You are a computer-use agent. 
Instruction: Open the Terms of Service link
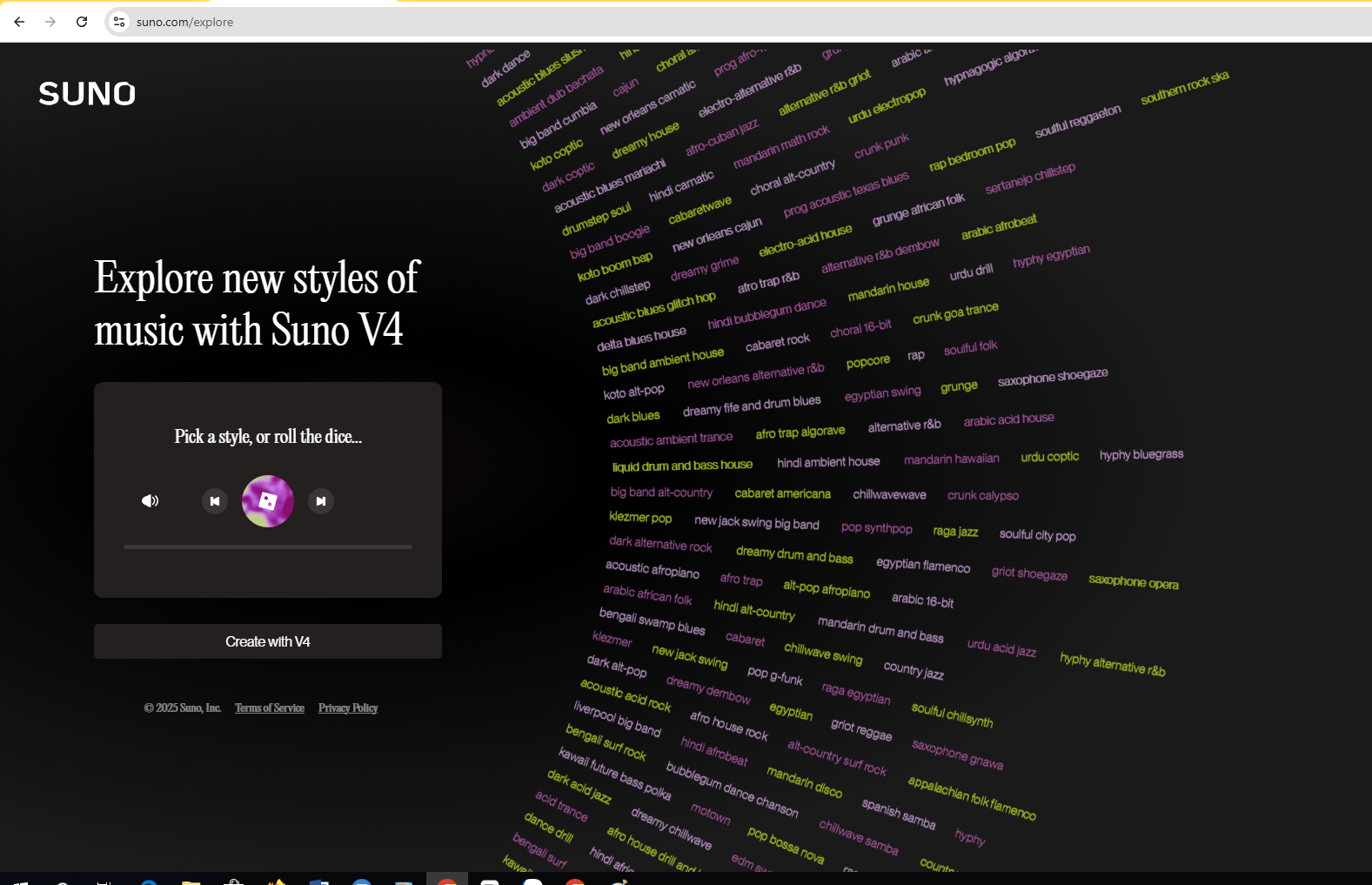pos(270,707)
